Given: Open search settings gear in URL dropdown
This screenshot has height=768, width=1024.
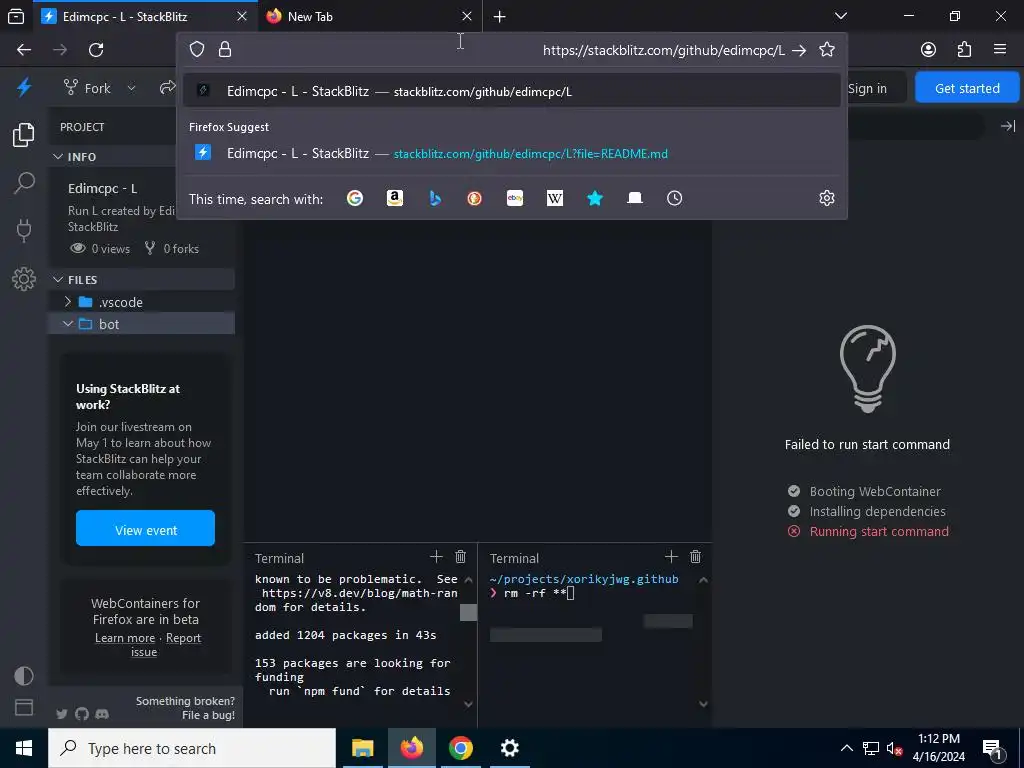Looking at the screenshot, I should [827, 198].
